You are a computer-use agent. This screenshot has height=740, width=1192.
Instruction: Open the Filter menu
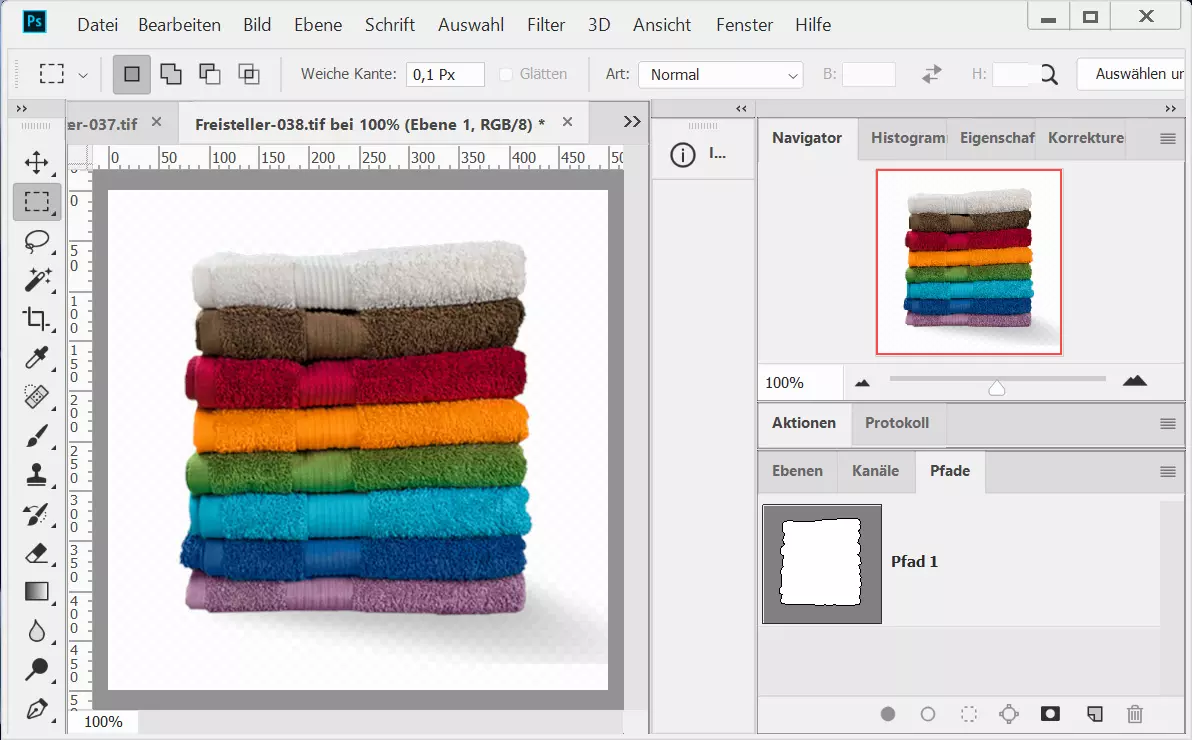coord(546,25)
